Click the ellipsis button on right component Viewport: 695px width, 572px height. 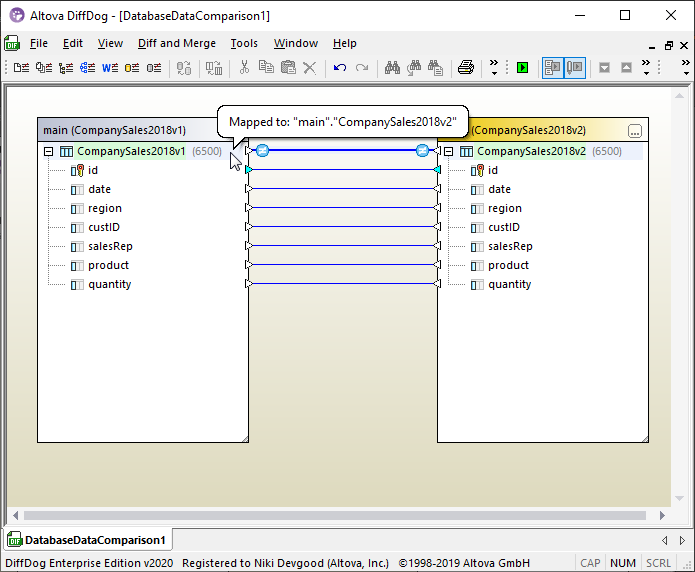coord(634,131)
